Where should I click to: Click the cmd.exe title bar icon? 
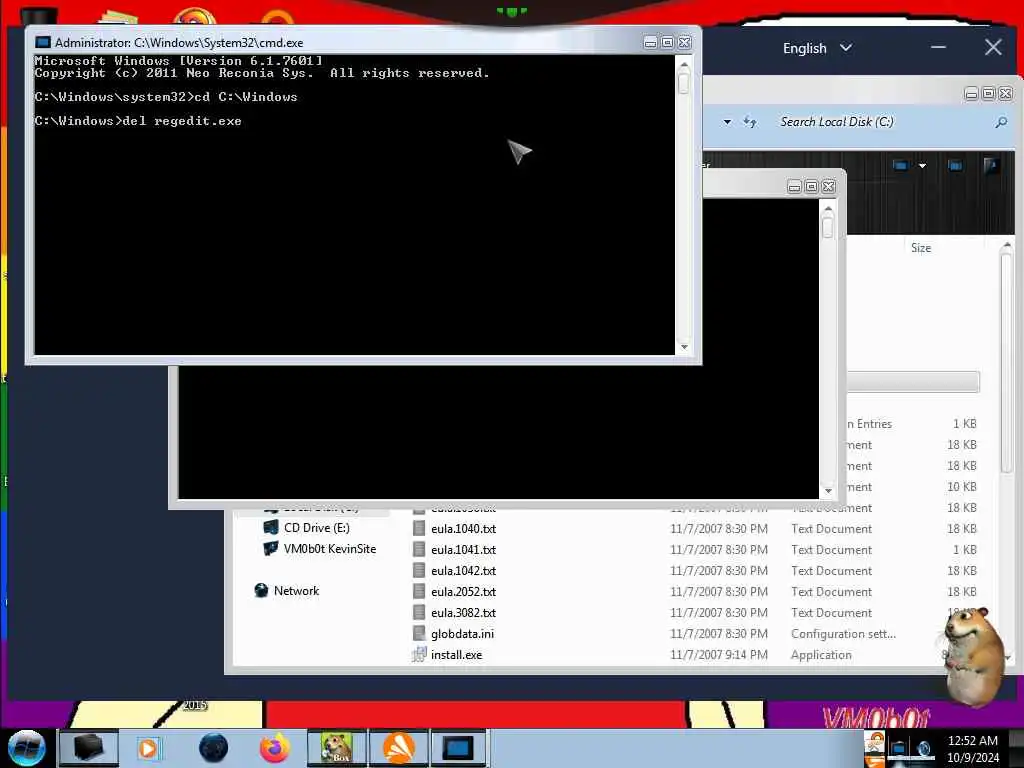[x=43, y=42]
